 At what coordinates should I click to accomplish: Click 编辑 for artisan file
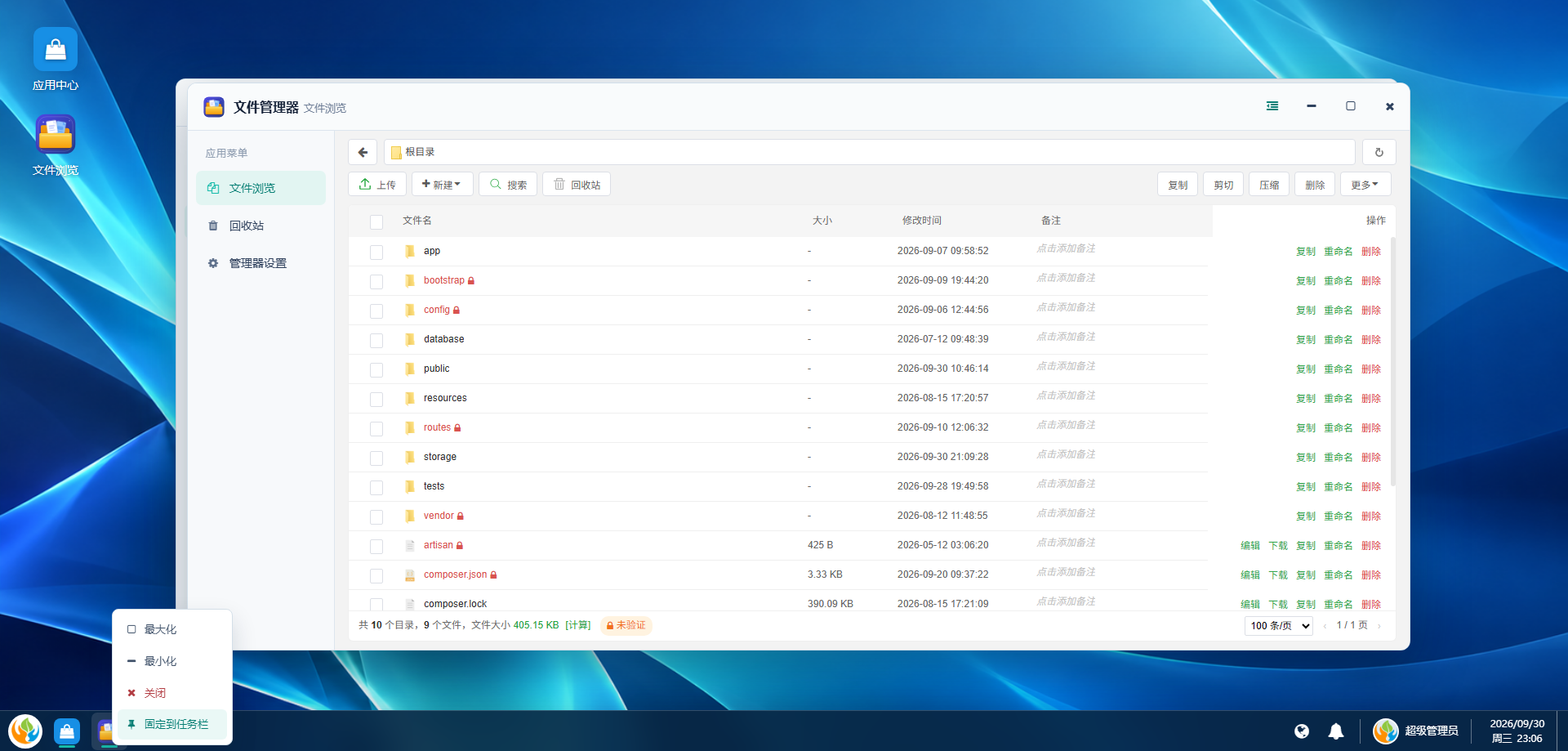(1250, 546)
